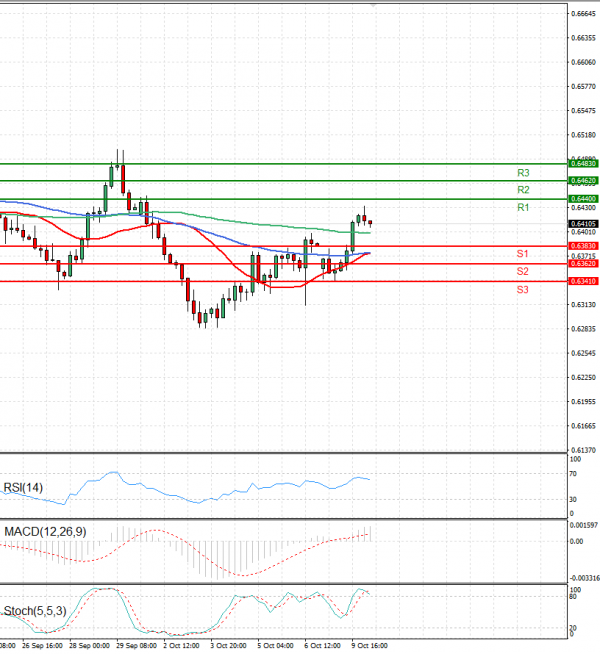Screen dimensions: 600x654
Task: Click the 5 Oct 04:00 time label
Action: pyautogui.click(x=276, y=646)
